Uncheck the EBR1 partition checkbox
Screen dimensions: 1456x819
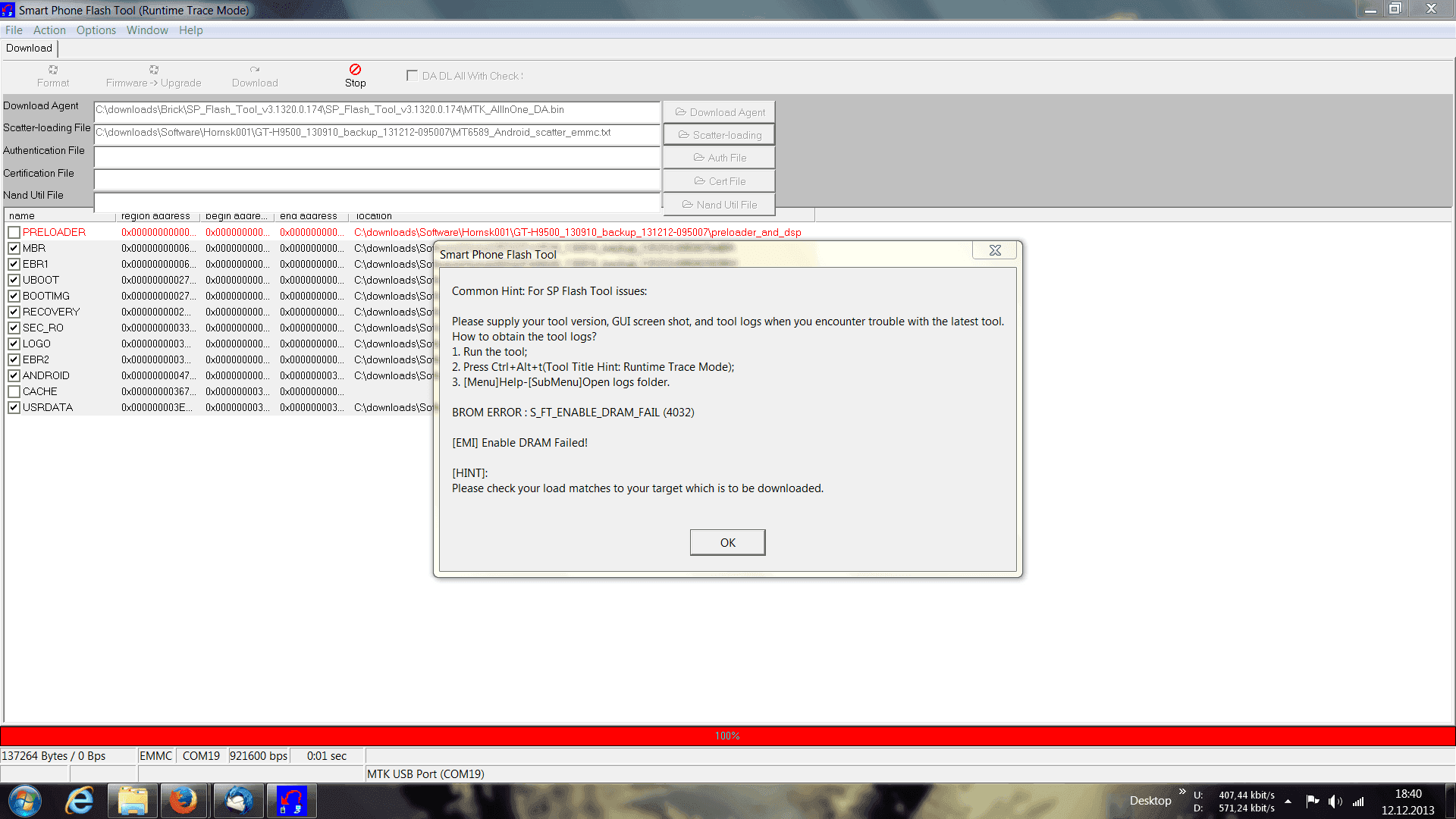[14, 264]
